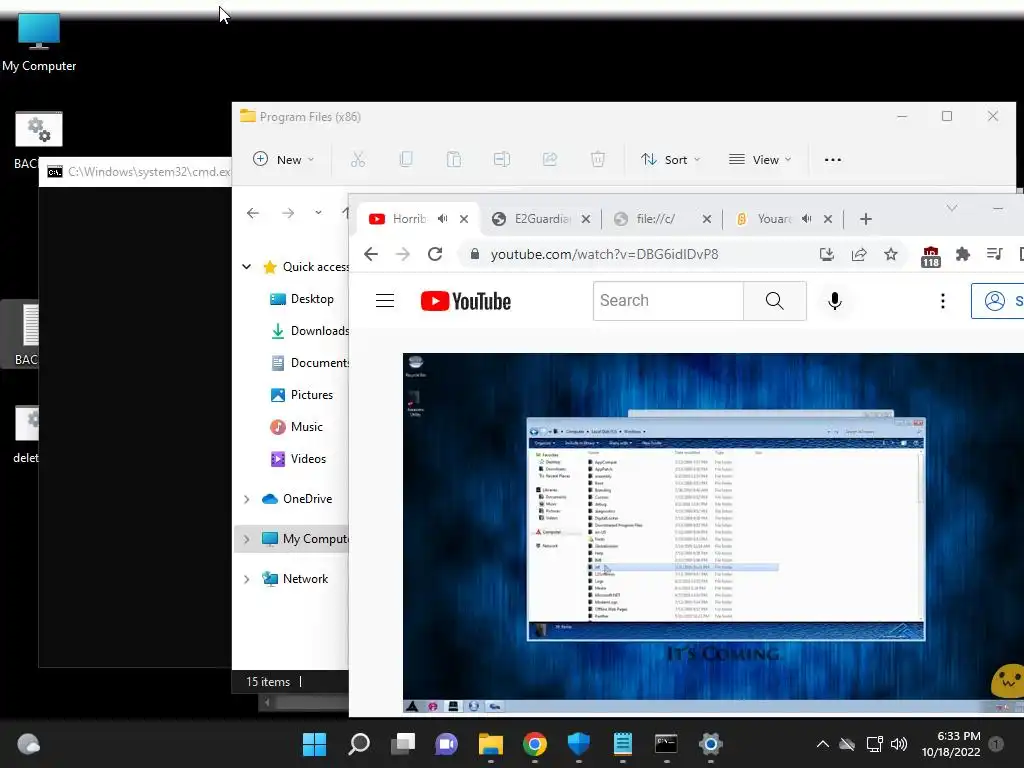The image size is (1024, 768).
Task: Share this page icon in address bar
Action: coord(859,254)
